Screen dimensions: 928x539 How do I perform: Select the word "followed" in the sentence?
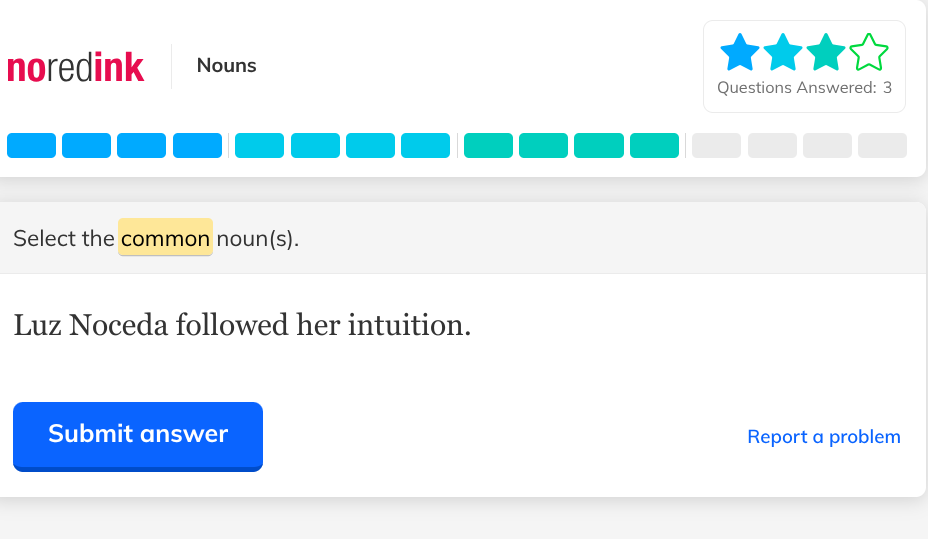[231, 325]
